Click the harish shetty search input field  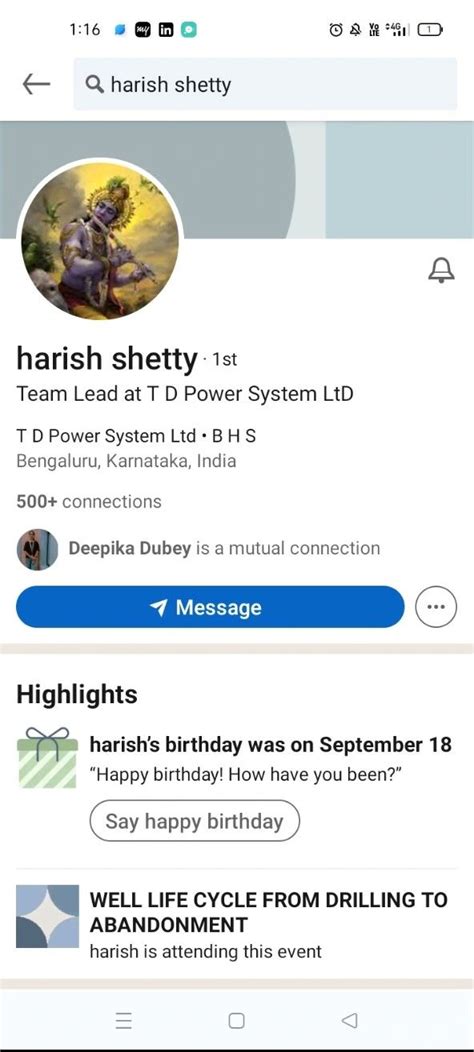click(265, 84)
